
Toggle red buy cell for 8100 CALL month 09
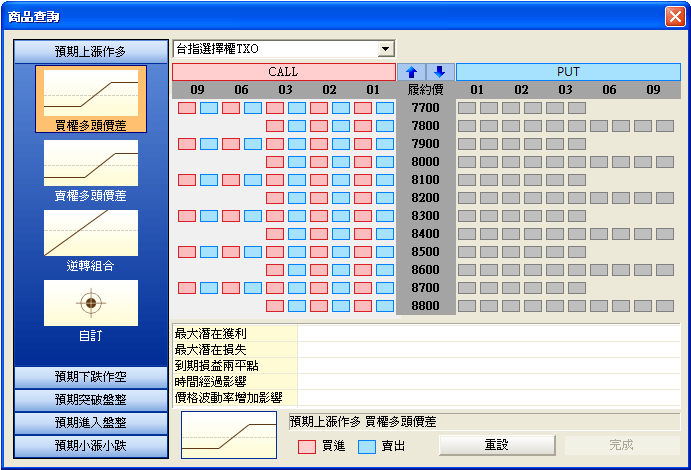[187, 180]
